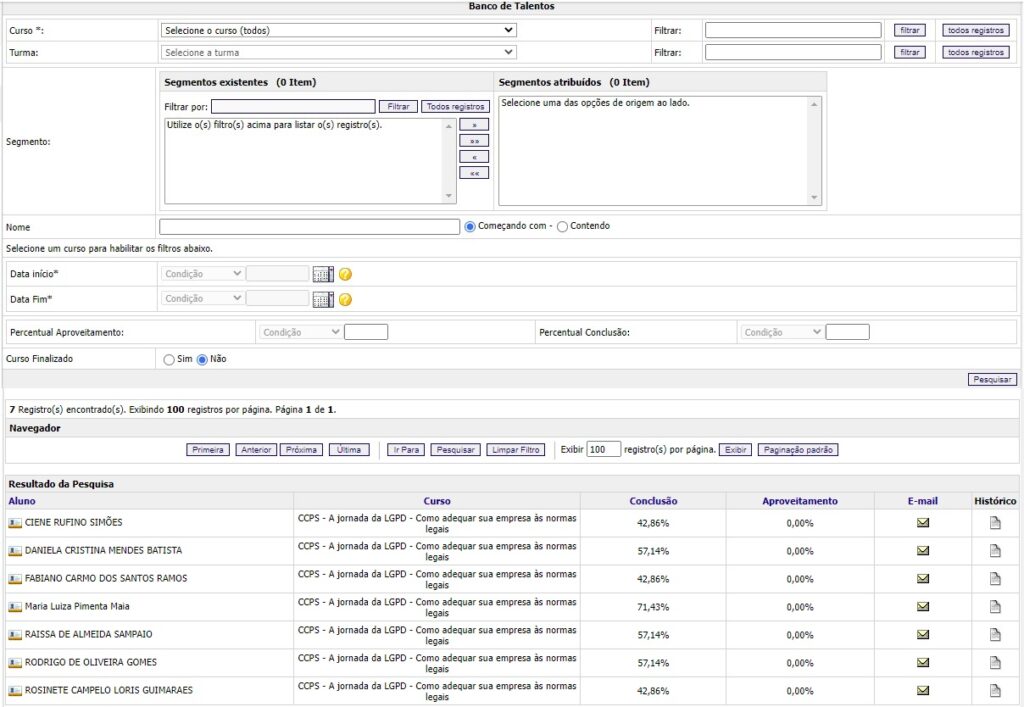Image resolution: width=1024 pixels, height=707 pixels.
Task: Click the Pesquisar button below Curso Finalizado
Action: (x=992, y=380)
